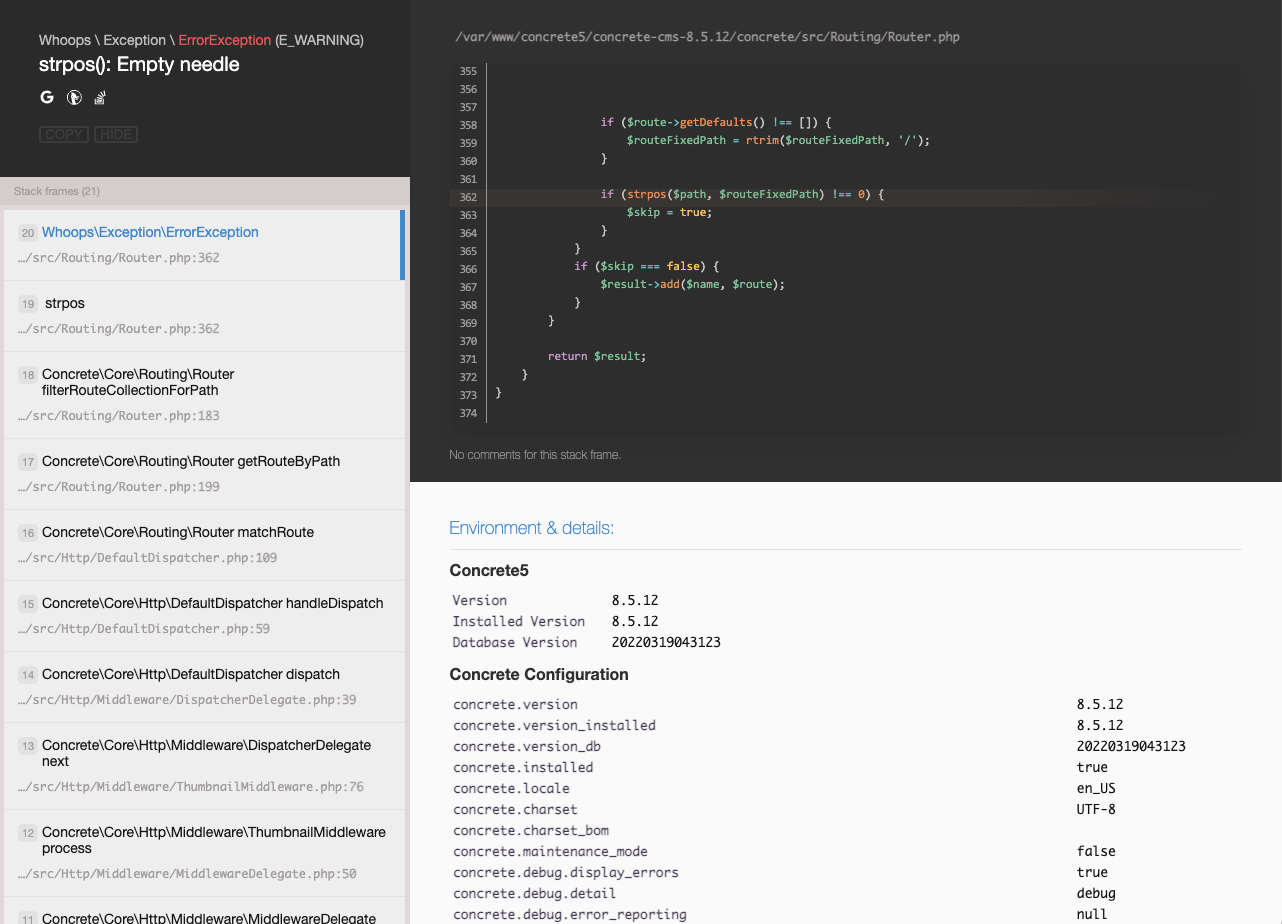Click the "Concrete Configuration" heading
Screen dimensions: 1282x924
(x=539, y=675)
